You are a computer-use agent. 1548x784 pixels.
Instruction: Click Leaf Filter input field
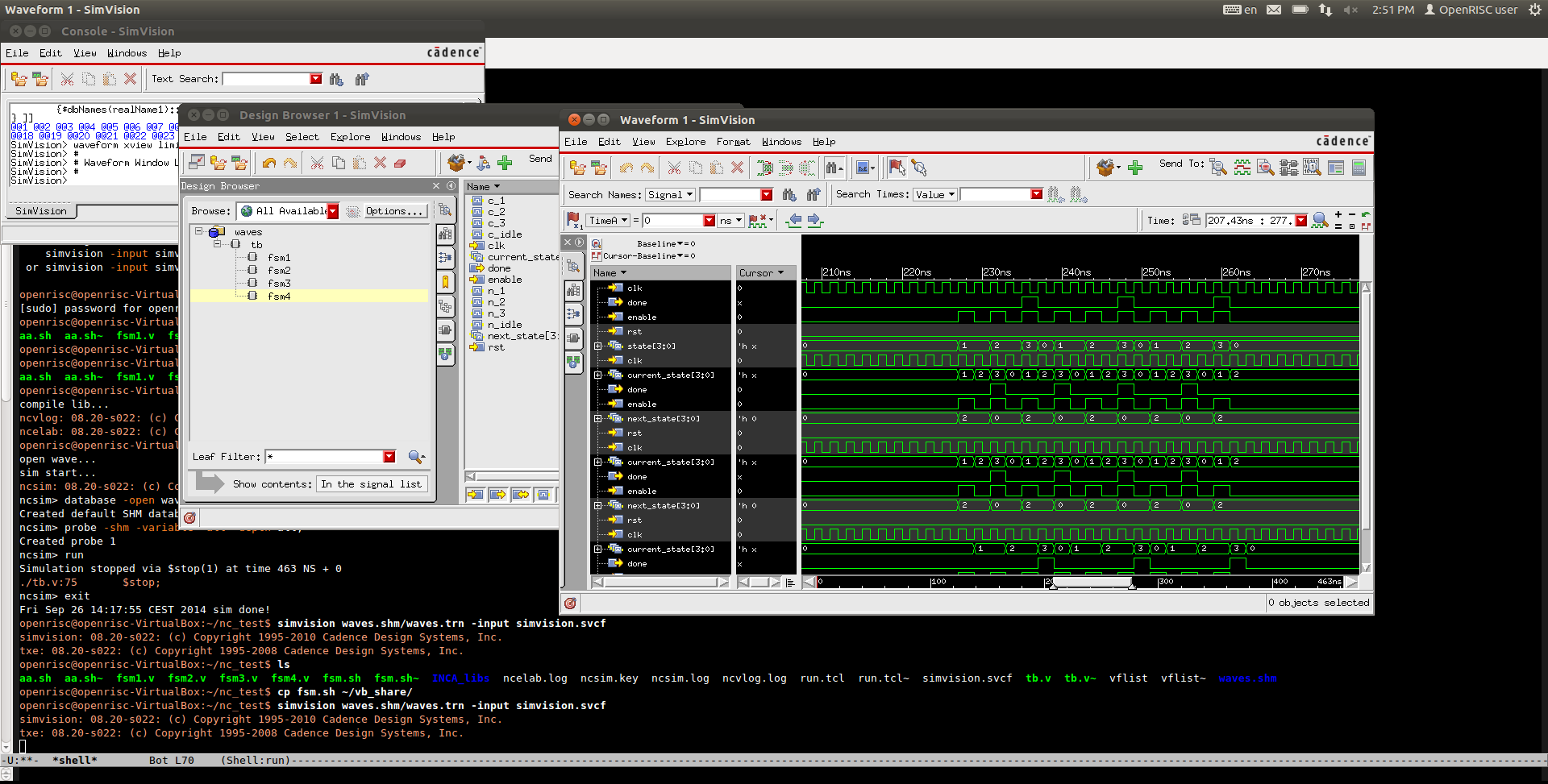tap(324, 457)
